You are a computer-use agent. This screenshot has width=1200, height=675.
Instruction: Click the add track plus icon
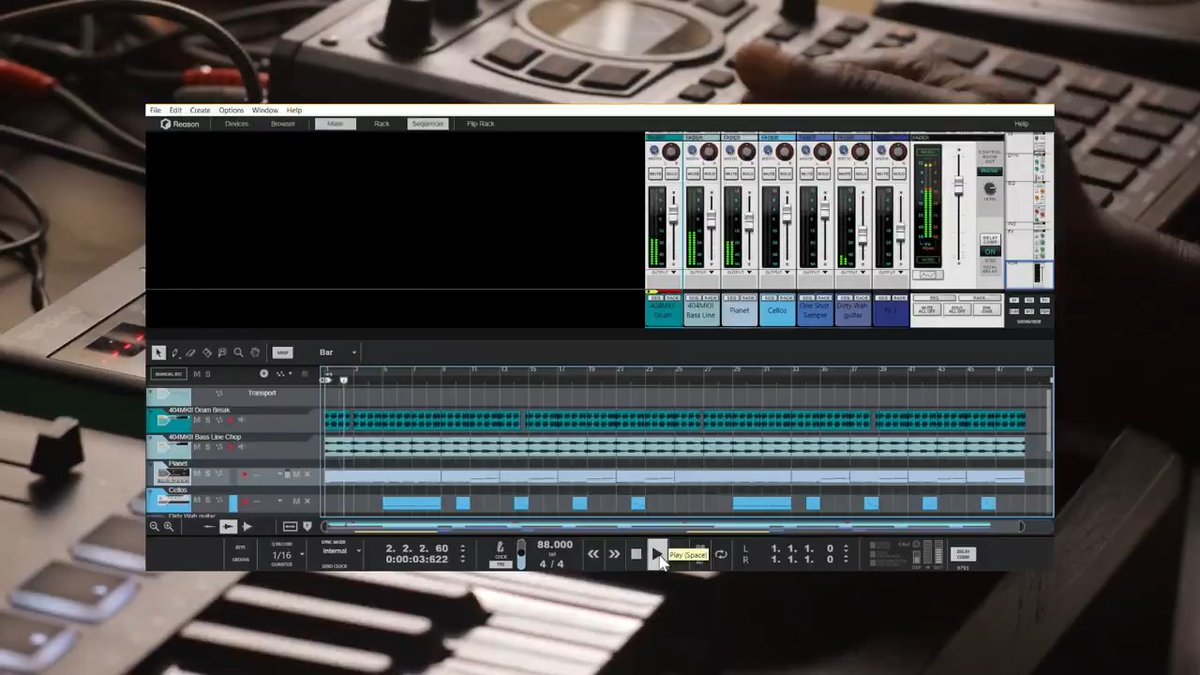coord(264,374)
